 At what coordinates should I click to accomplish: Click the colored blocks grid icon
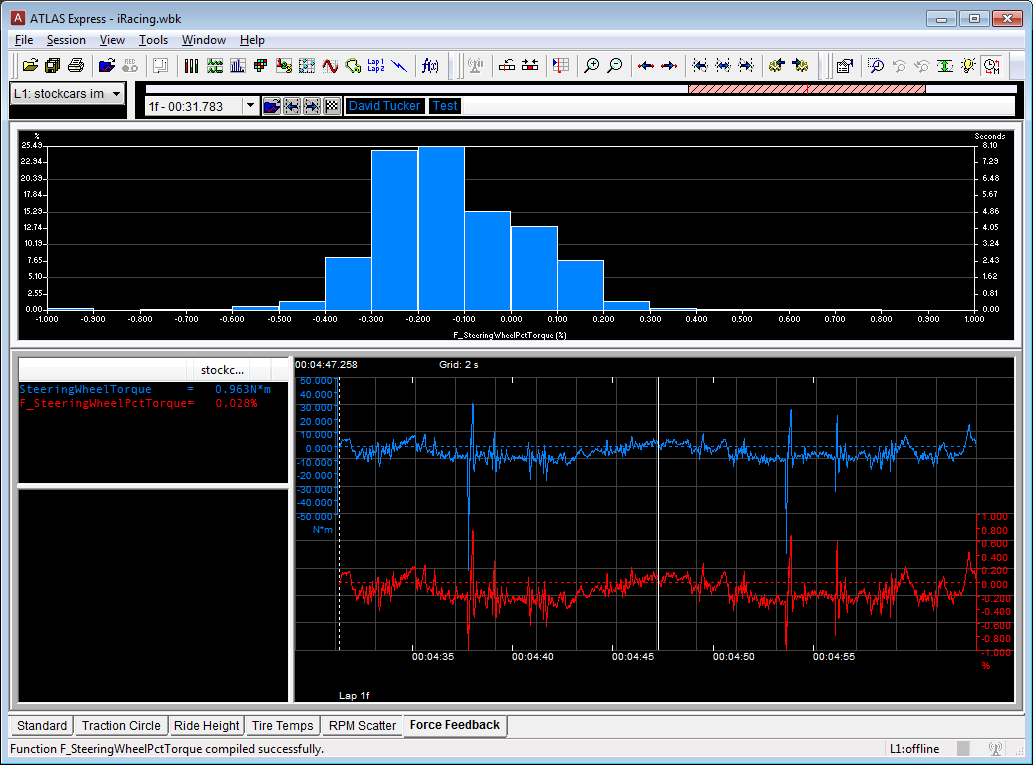tap(260, 65)
